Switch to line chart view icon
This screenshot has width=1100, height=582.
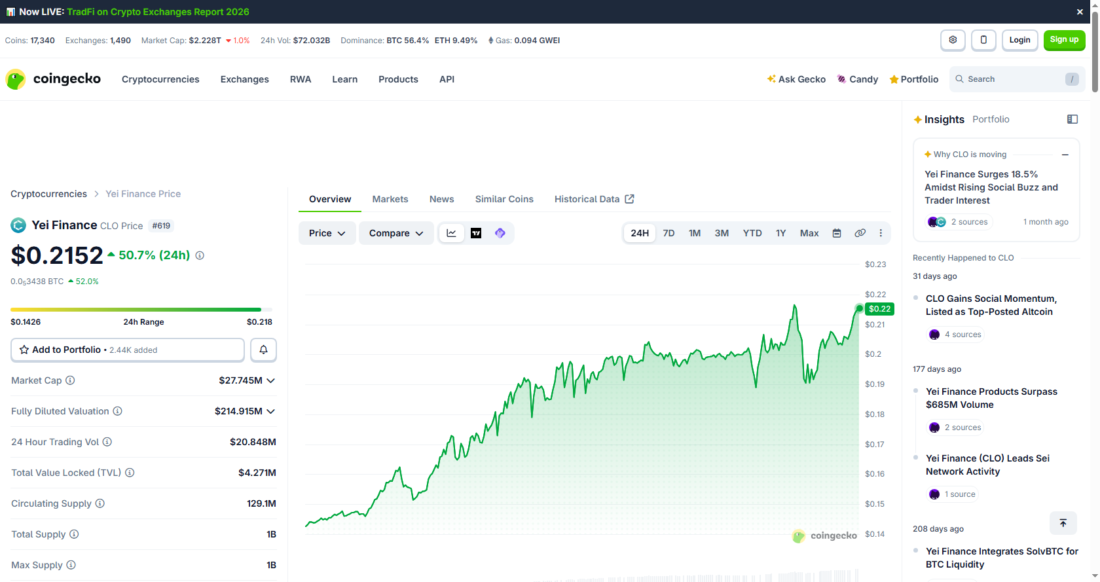pos(451,234)
